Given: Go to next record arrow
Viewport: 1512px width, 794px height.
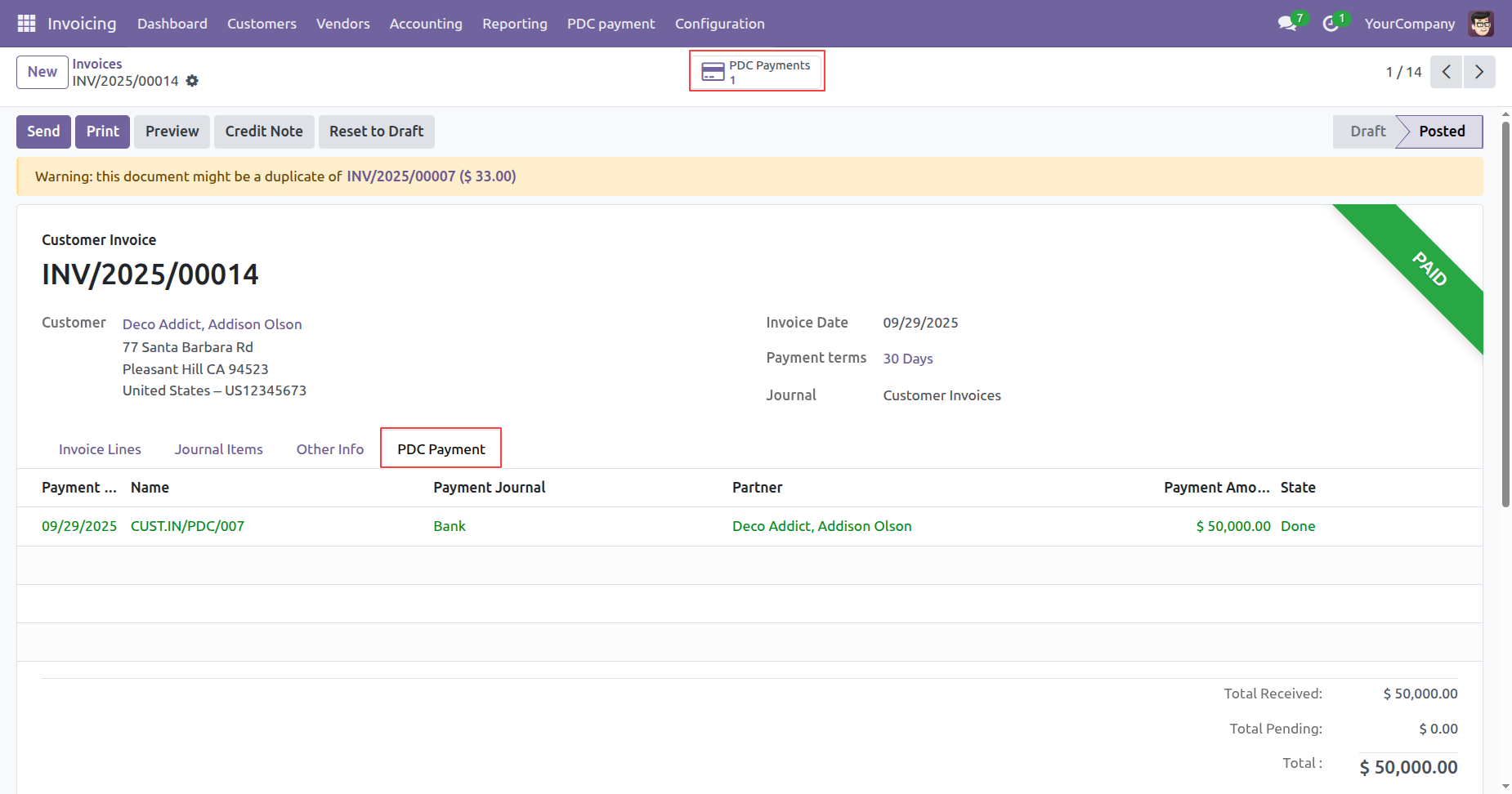Looking at the screenshot, I should (1479, 72).
